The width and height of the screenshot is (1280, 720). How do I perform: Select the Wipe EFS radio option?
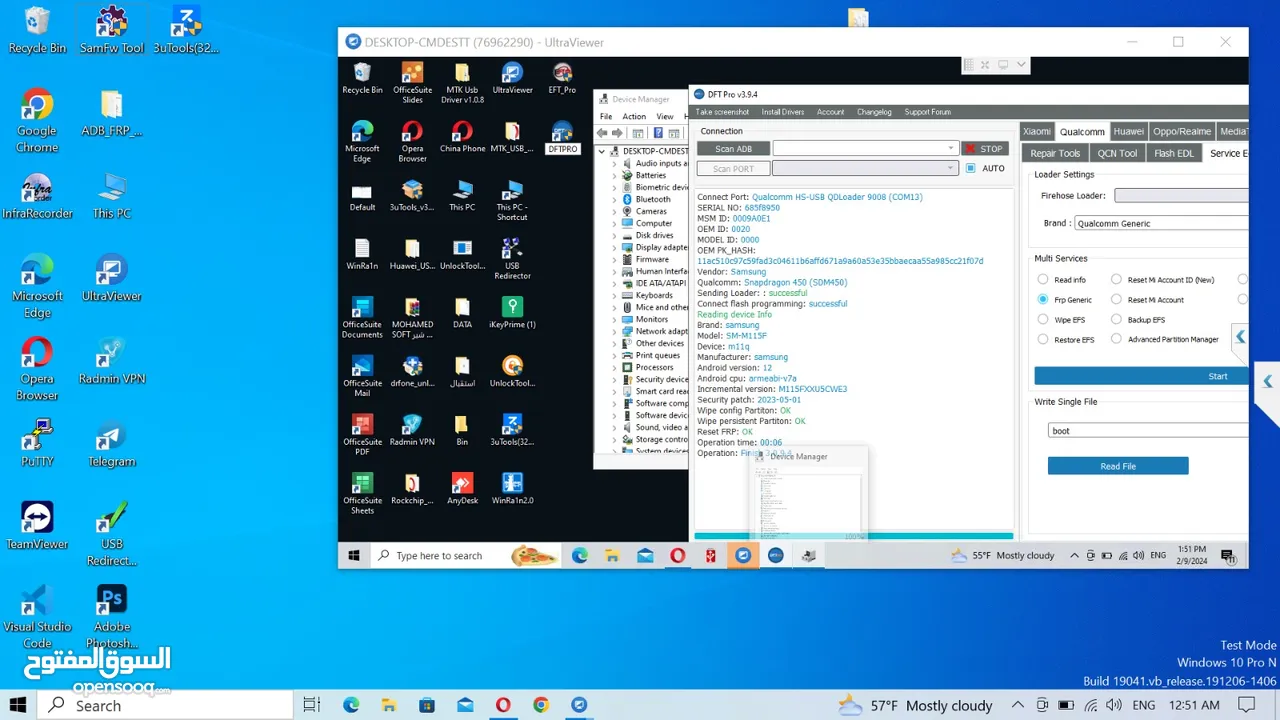1043,319
